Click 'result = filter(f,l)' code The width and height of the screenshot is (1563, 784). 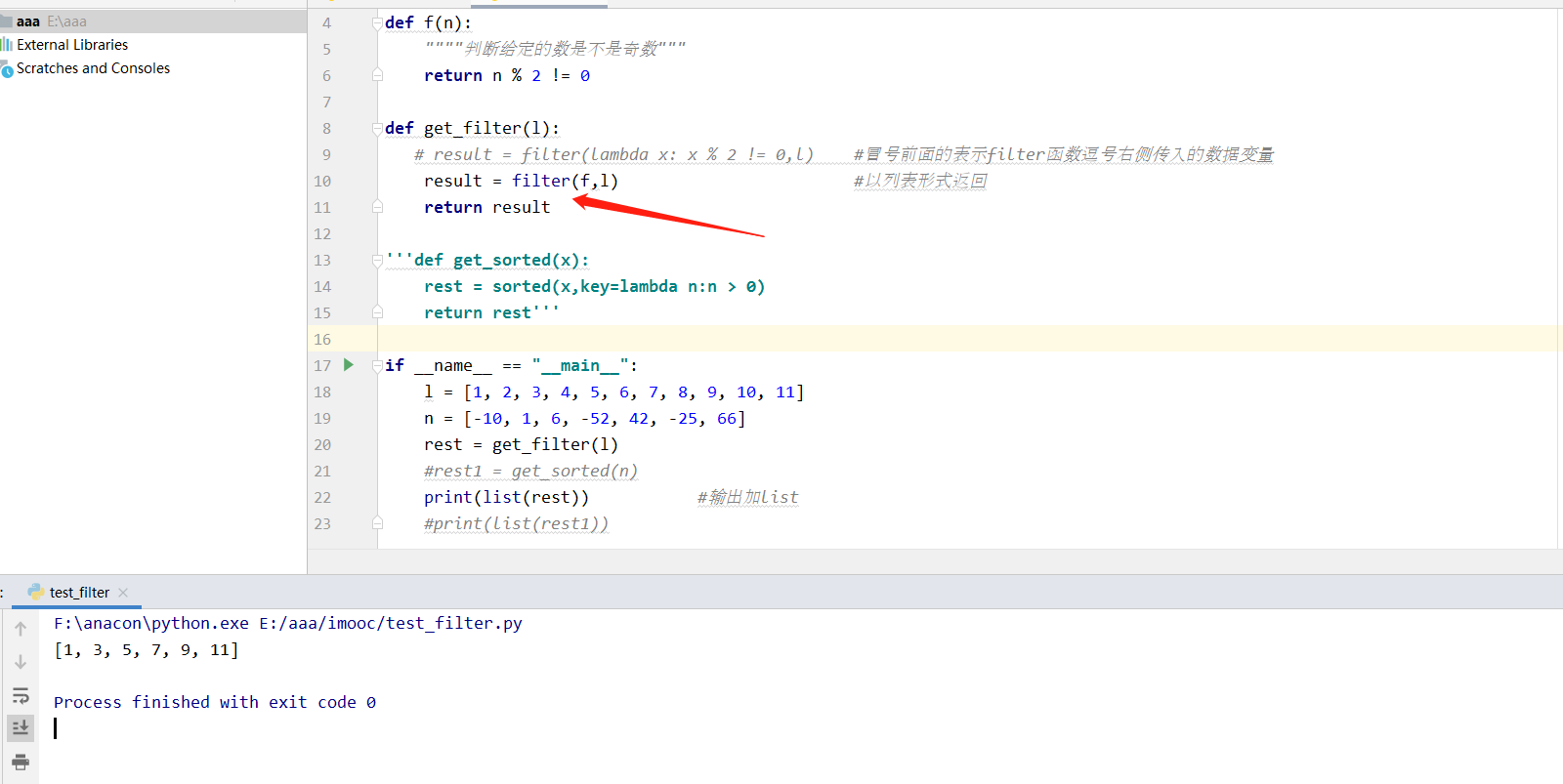[521, 181]
